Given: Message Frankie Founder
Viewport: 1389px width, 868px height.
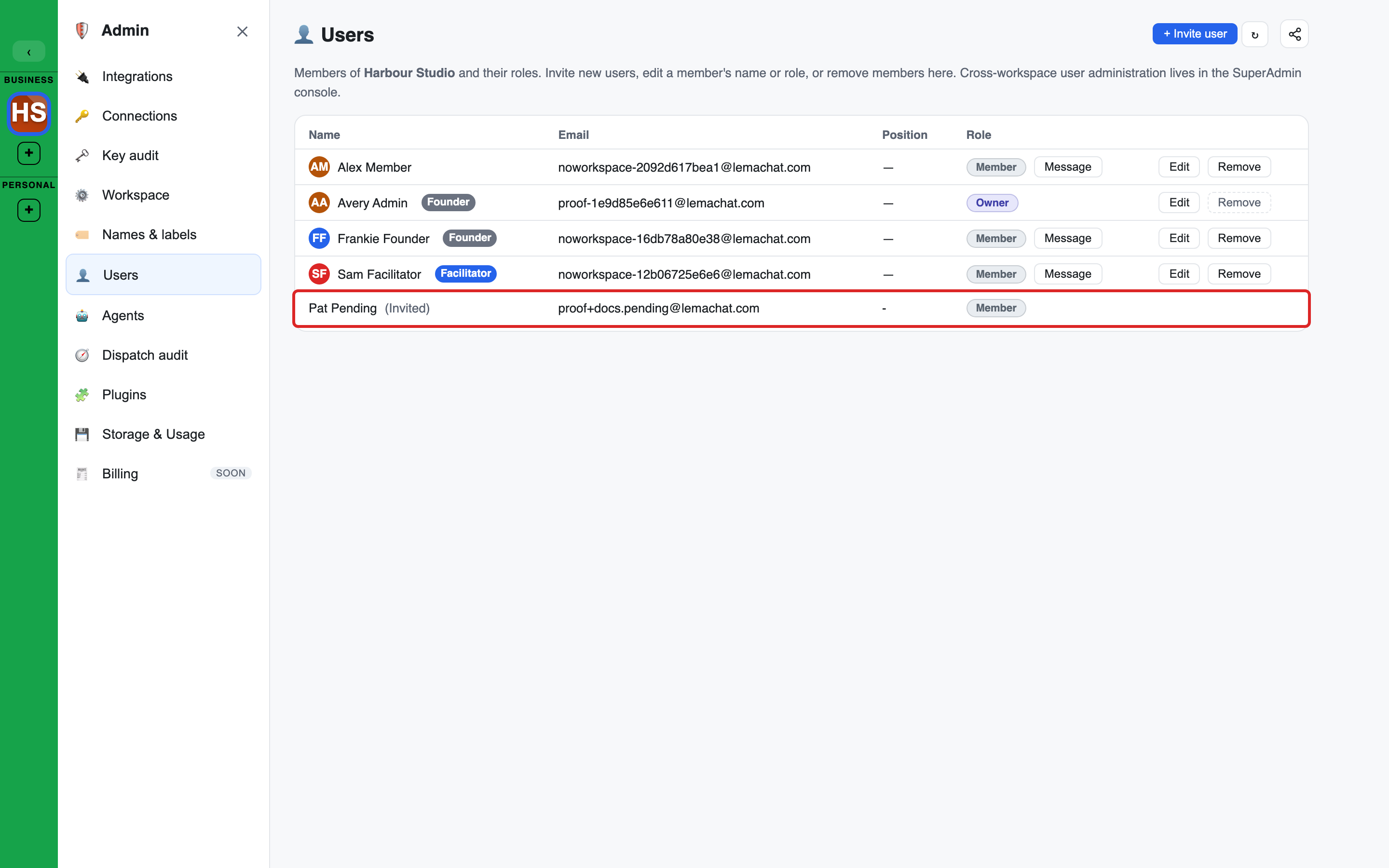Looking at the screenshot, I should (1068, 238).
